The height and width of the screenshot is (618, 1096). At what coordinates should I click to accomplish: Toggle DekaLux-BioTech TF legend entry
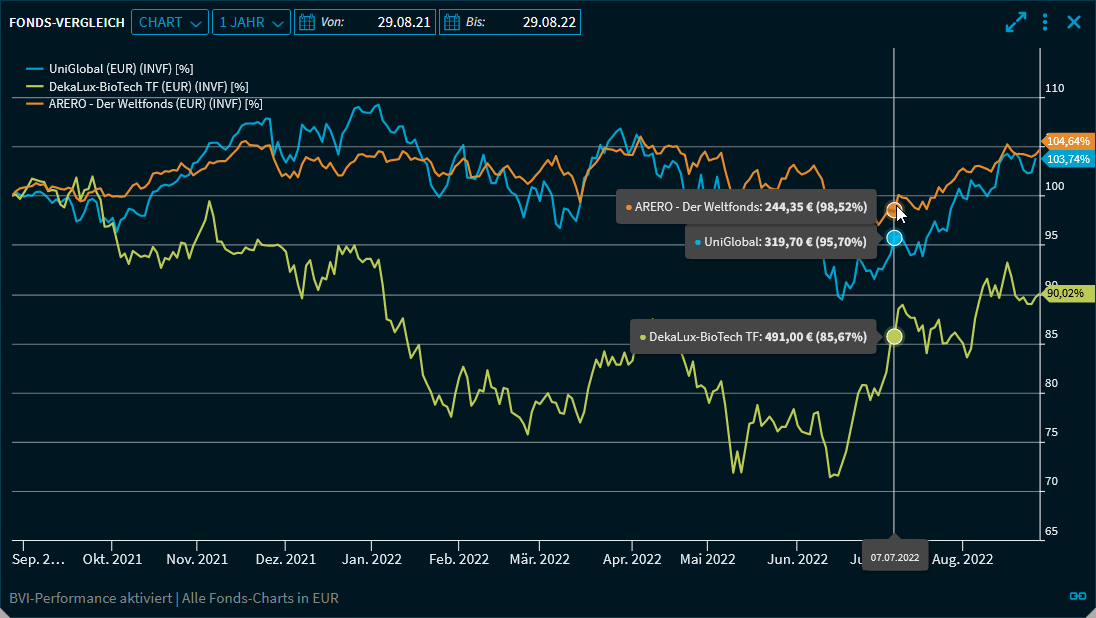coord(134,86)
